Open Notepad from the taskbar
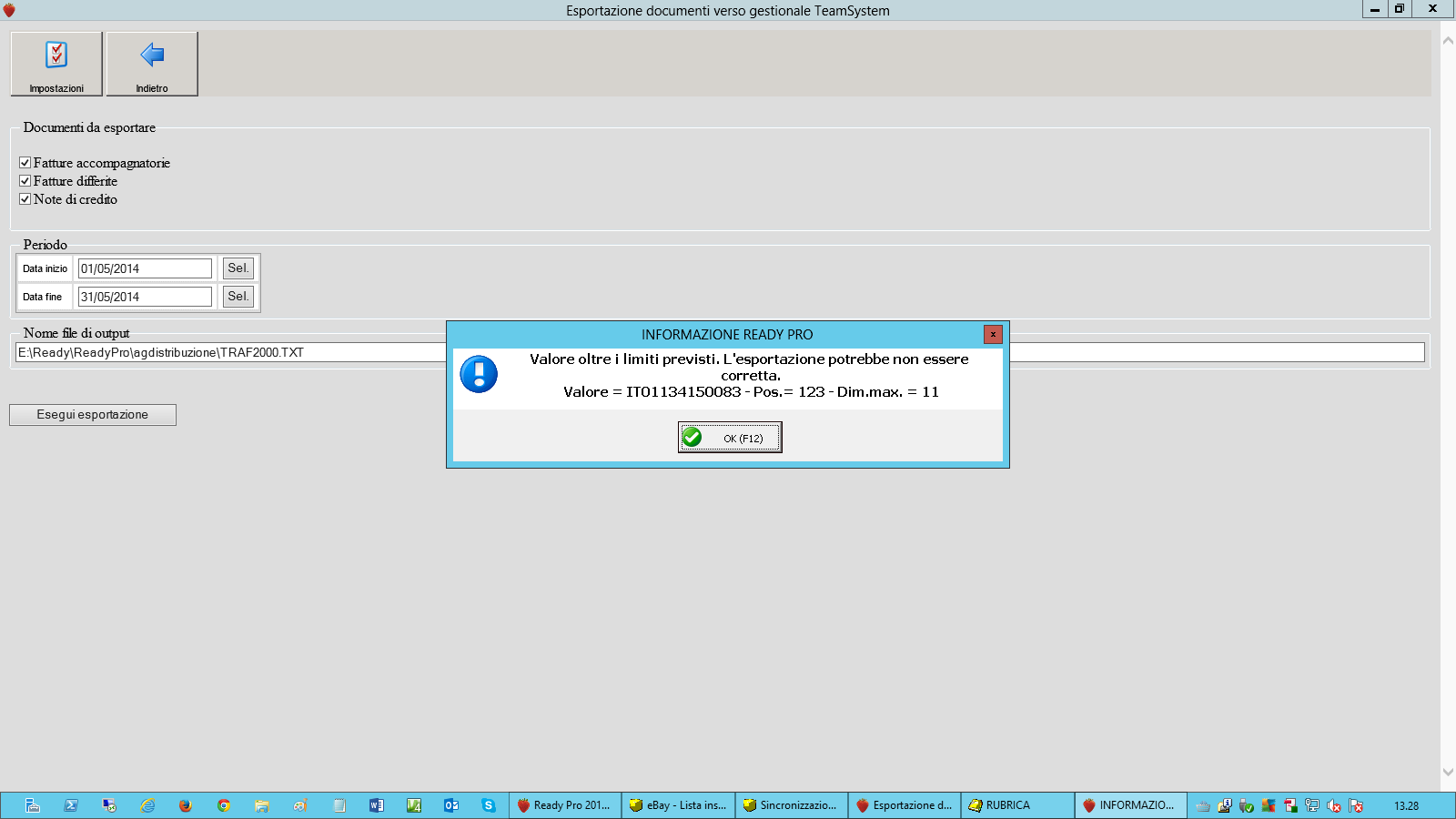1456x819 pixels. coord(339,805)
